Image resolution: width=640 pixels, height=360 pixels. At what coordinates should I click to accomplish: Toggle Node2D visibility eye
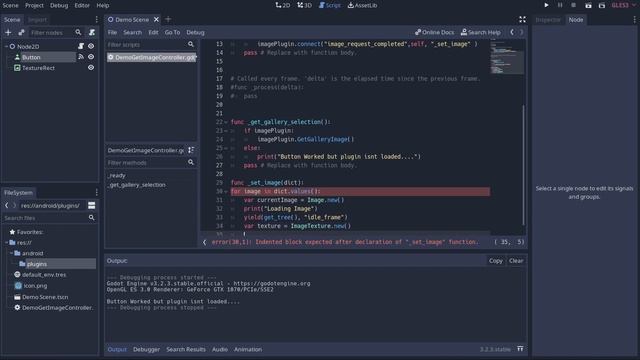[91, 46]
